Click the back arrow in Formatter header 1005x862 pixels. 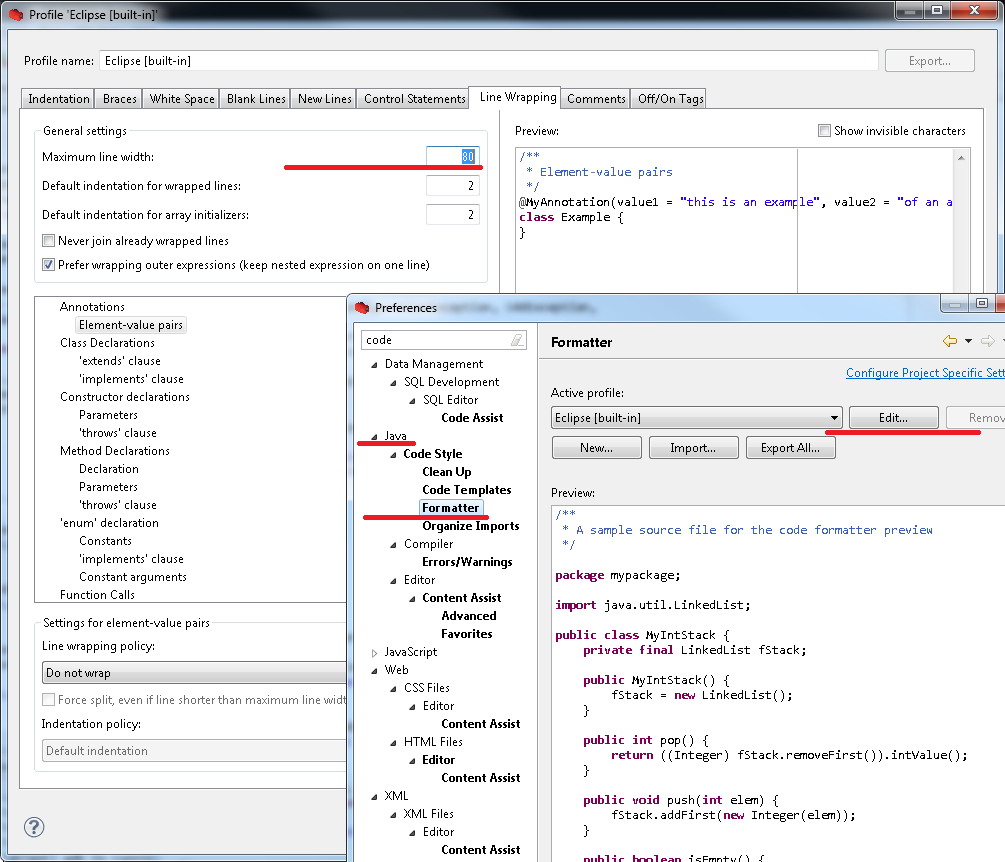950,341
